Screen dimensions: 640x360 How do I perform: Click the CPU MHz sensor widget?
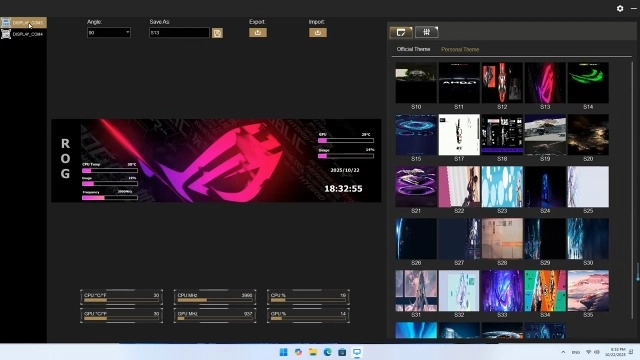215,297
